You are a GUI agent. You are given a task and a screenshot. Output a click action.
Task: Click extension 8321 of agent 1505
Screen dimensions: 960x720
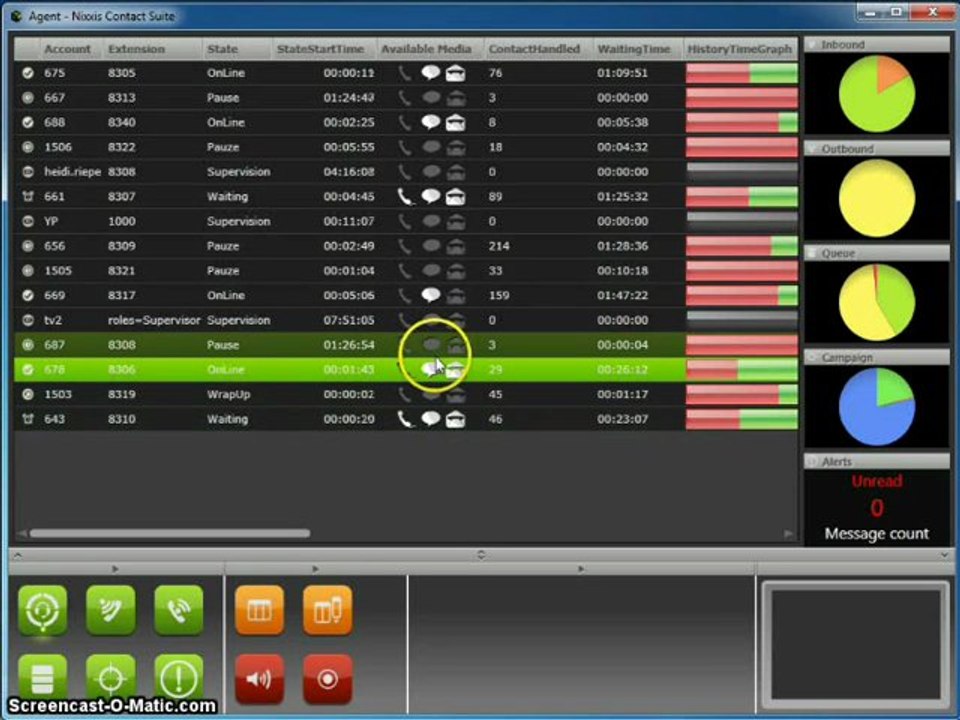[122, 271]
